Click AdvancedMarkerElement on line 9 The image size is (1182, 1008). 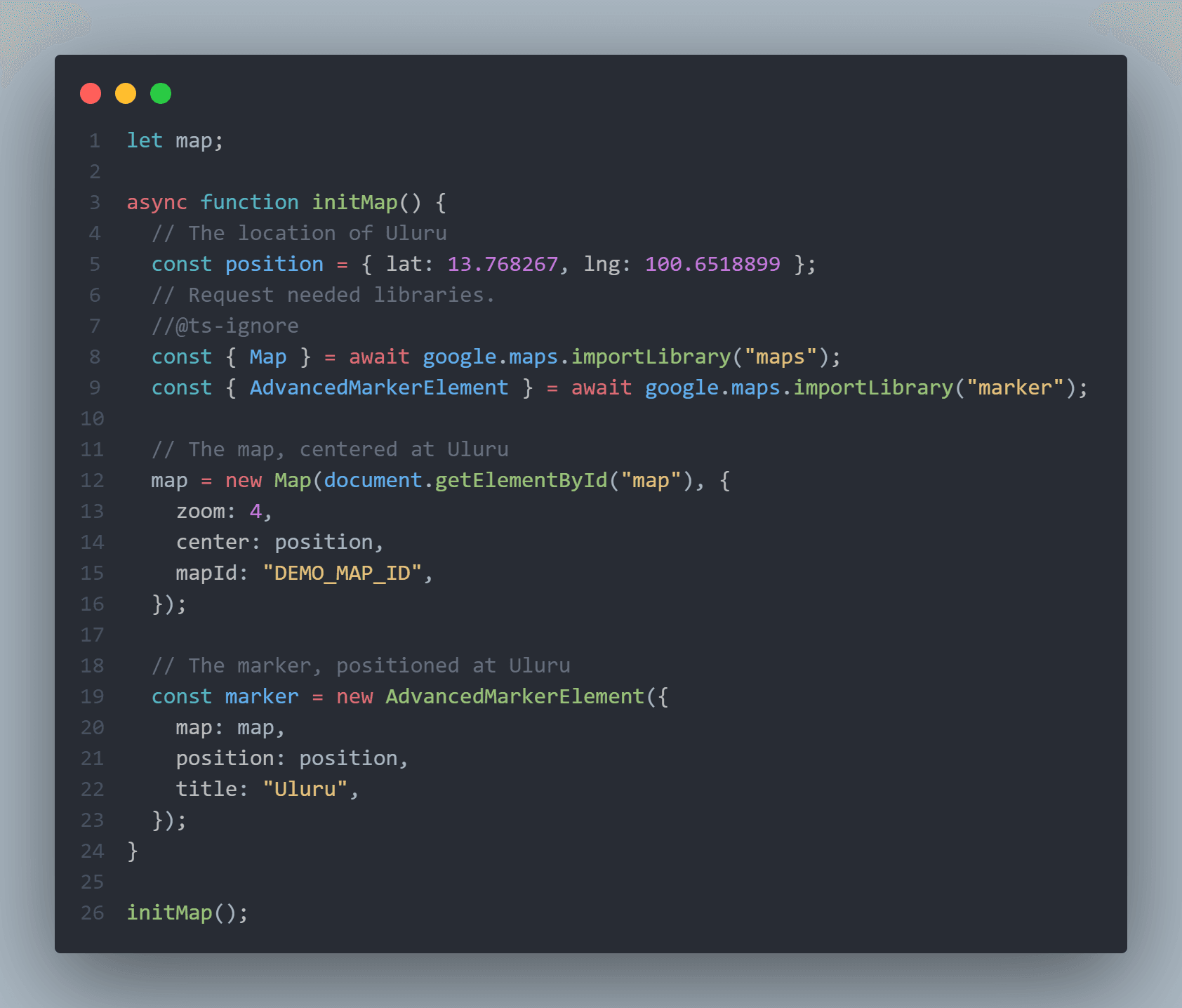379,388
